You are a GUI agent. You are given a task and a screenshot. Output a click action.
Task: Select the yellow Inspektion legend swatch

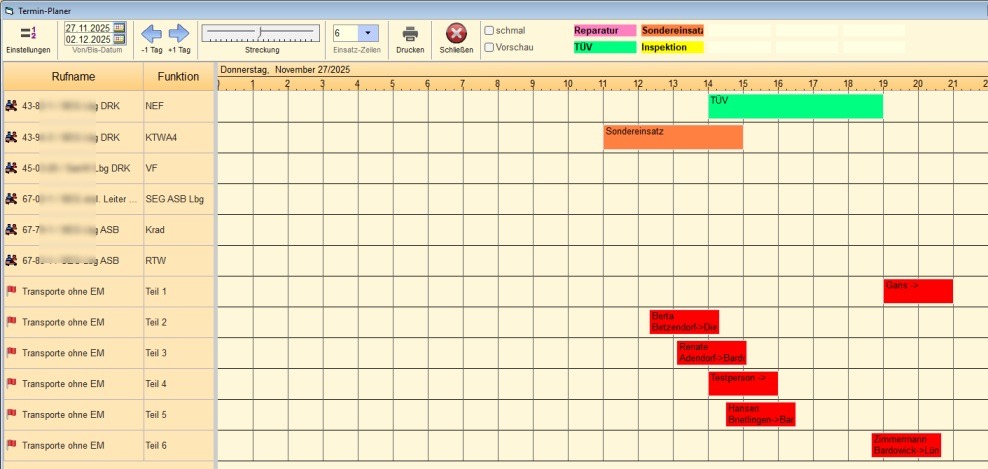[x=671, y=47]
